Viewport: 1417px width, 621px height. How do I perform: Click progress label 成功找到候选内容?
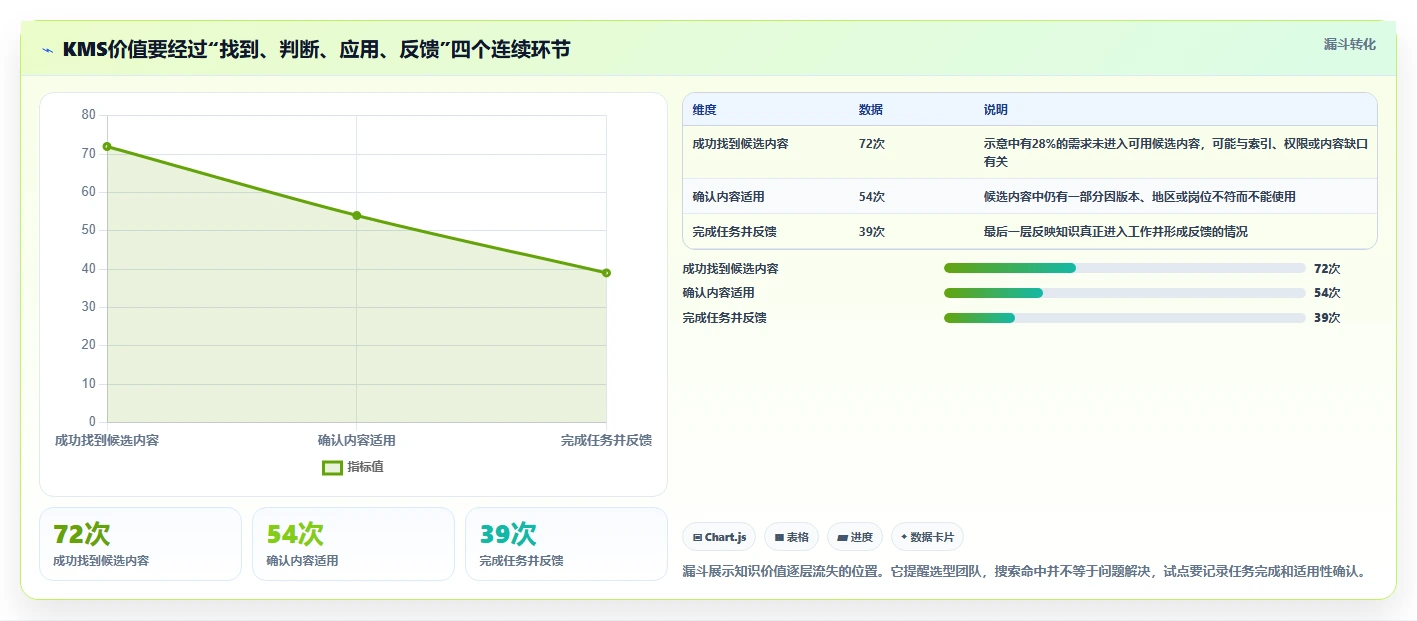click(x=730, y=268)
